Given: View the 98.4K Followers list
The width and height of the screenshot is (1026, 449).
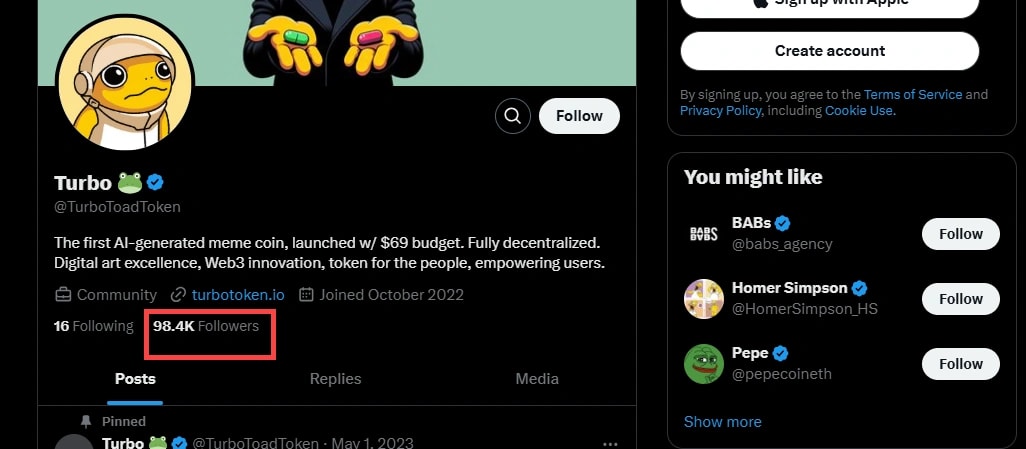Looking at the screenshot, I should click(x=206, y=326).
